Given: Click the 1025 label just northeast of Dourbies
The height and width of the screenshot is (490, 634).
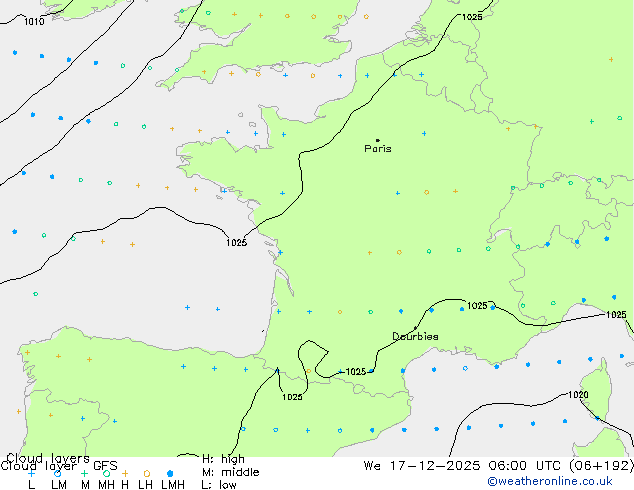Looking at the screenshot, I should [x=477, y=306].
